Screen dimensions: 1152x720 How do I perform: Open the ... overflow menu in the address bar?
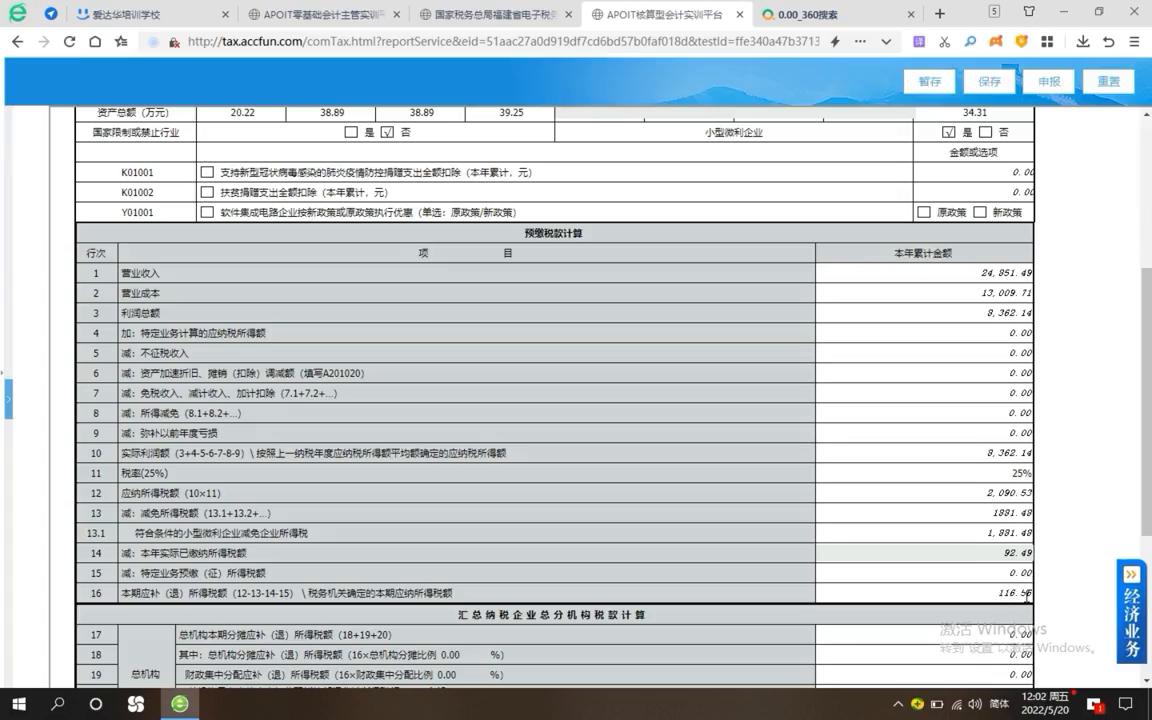(x=858, y=41)
